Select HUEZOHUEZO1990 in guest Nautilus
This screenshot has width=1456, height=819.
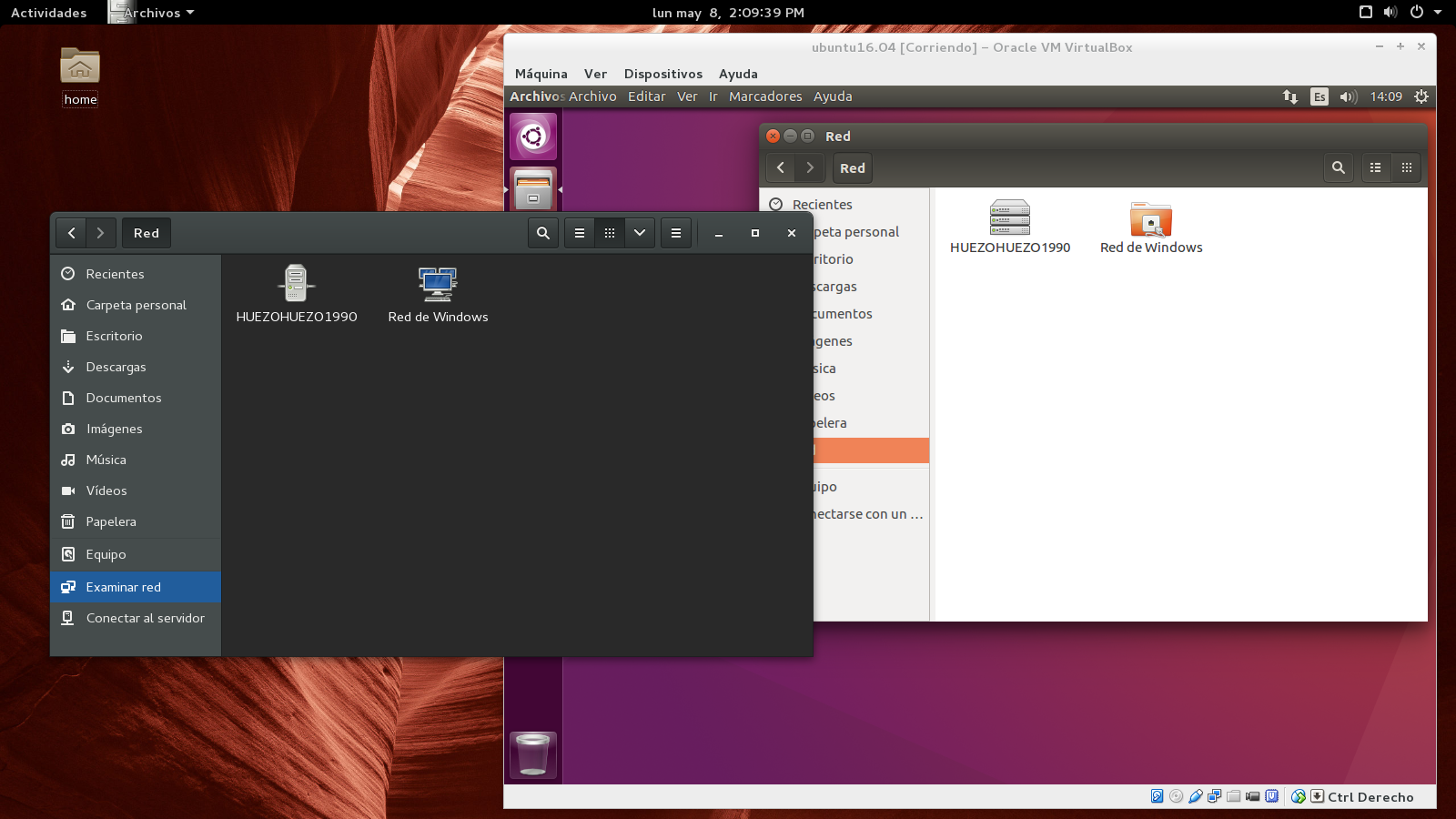[x=1010, y=227]
